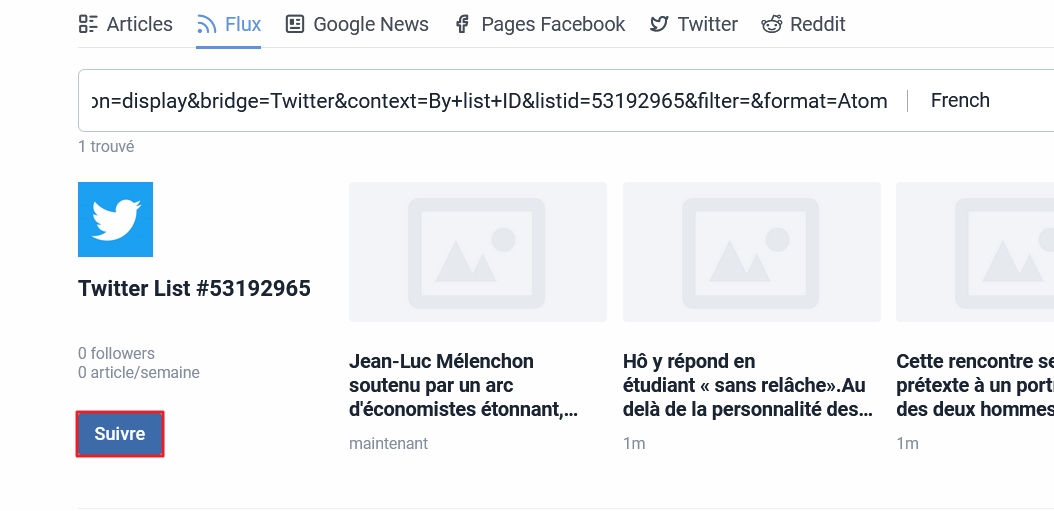Screen dimensions: 1054x511
Task: Open the 'Cette rencontre' article headline
Action: coord(975,385)
